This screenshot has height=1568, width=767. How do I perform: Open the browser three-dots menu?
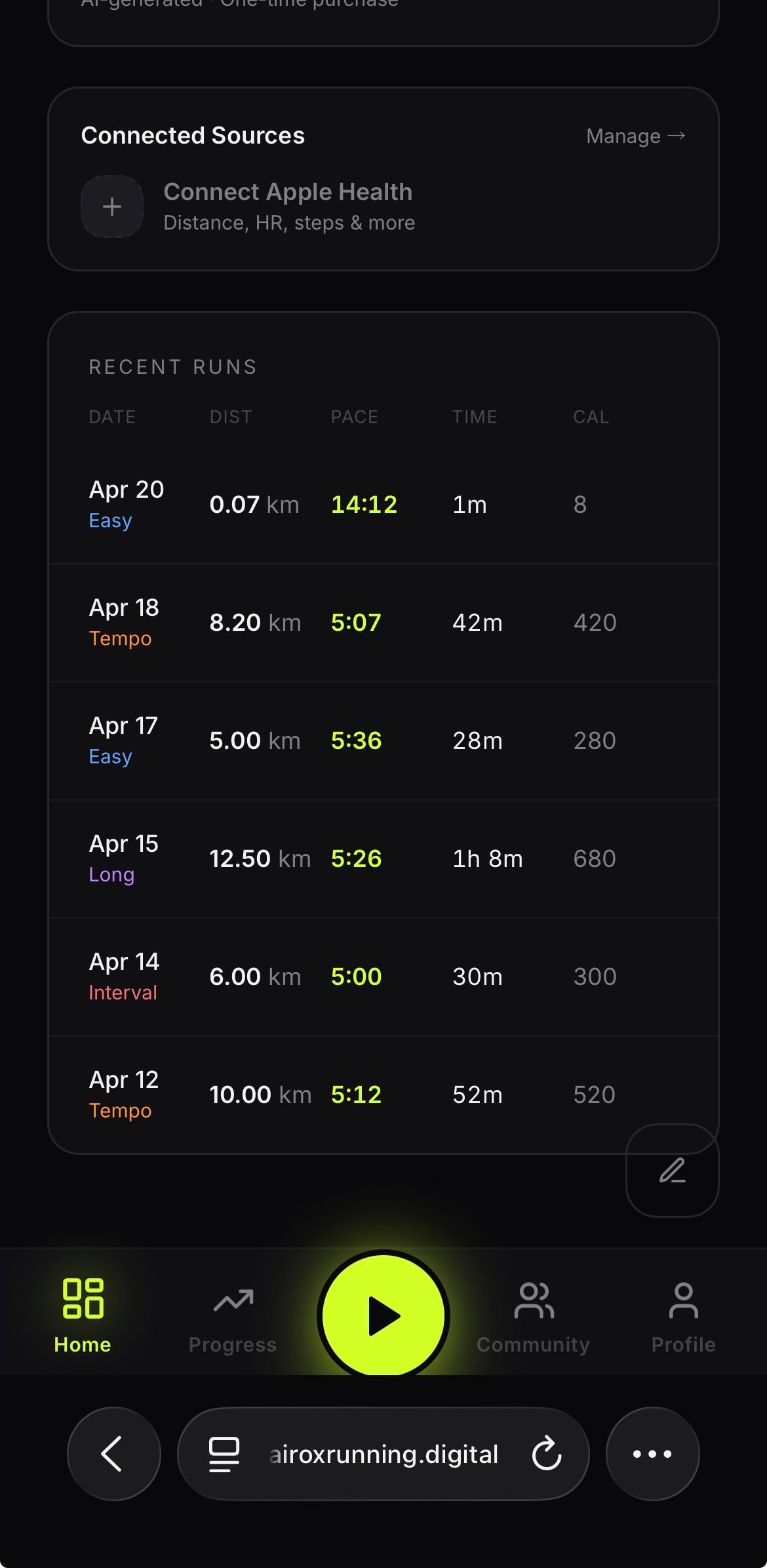click(x=652, y=1454)
